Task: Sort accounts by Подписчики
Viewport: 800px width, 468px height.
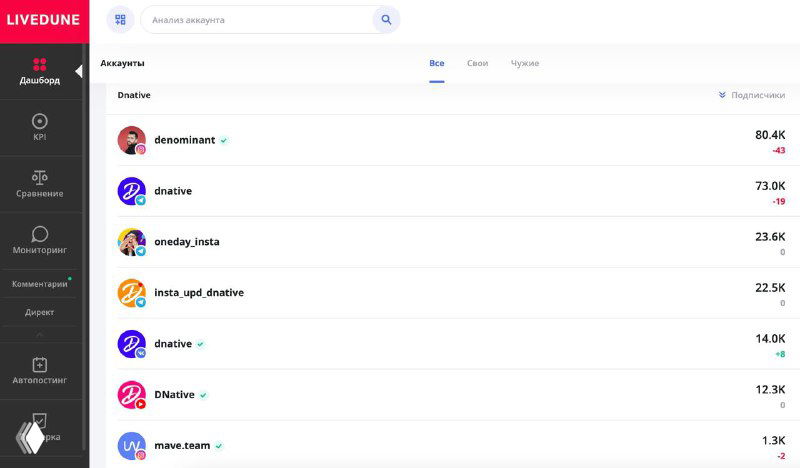Action: tap(751, 95)
